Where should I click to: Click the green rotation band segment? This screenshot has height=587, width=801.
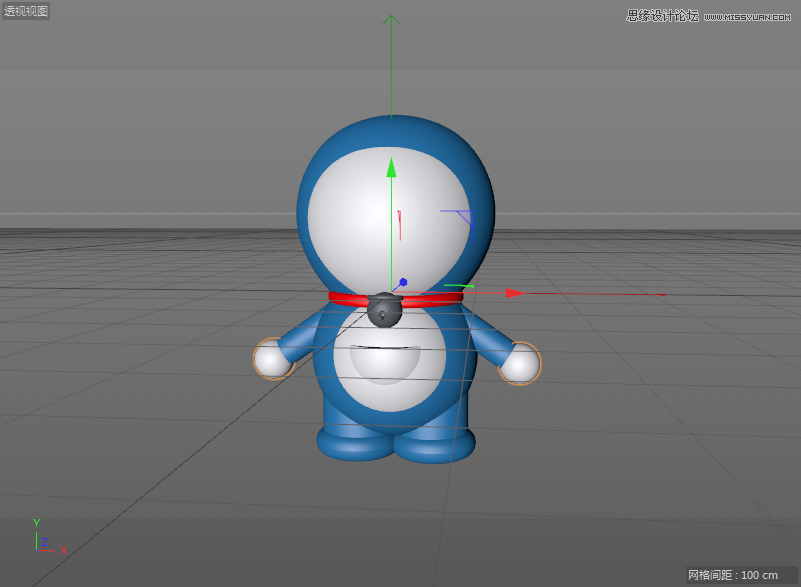(x=461, y=285)
